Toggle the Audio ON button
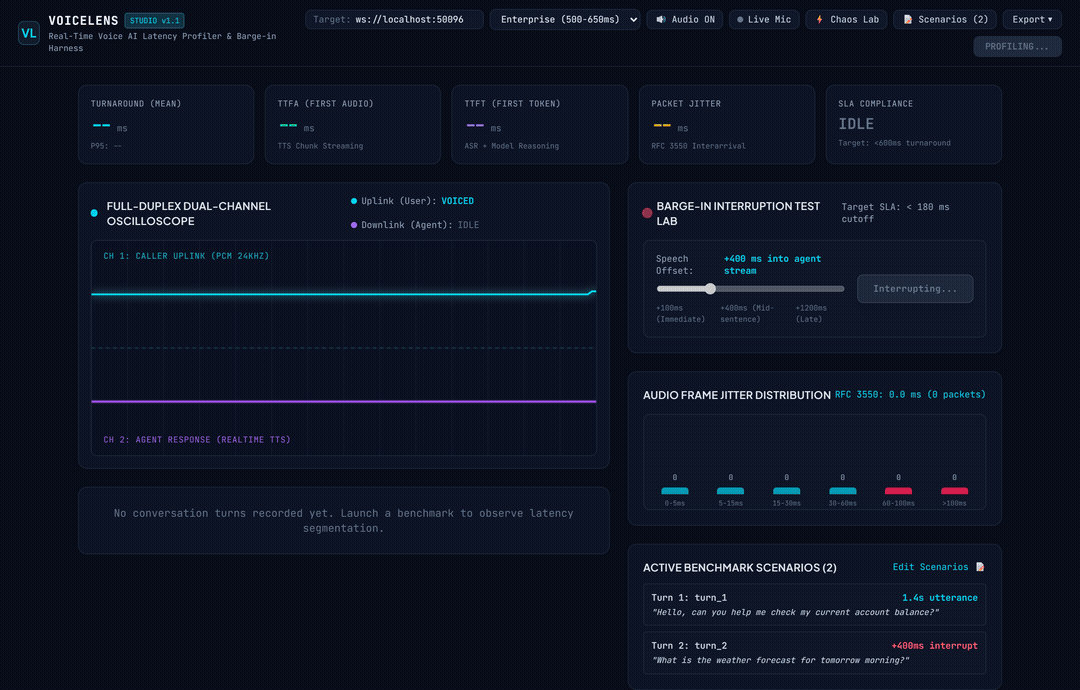Viewport: 1080px width, 690px height. [x=685, y=19]
